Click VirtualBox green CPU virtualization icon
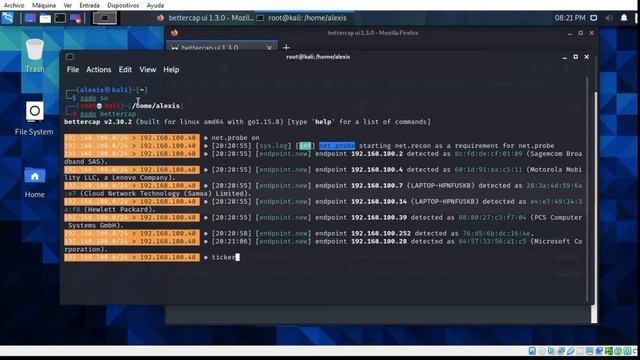 pos(609,351)
